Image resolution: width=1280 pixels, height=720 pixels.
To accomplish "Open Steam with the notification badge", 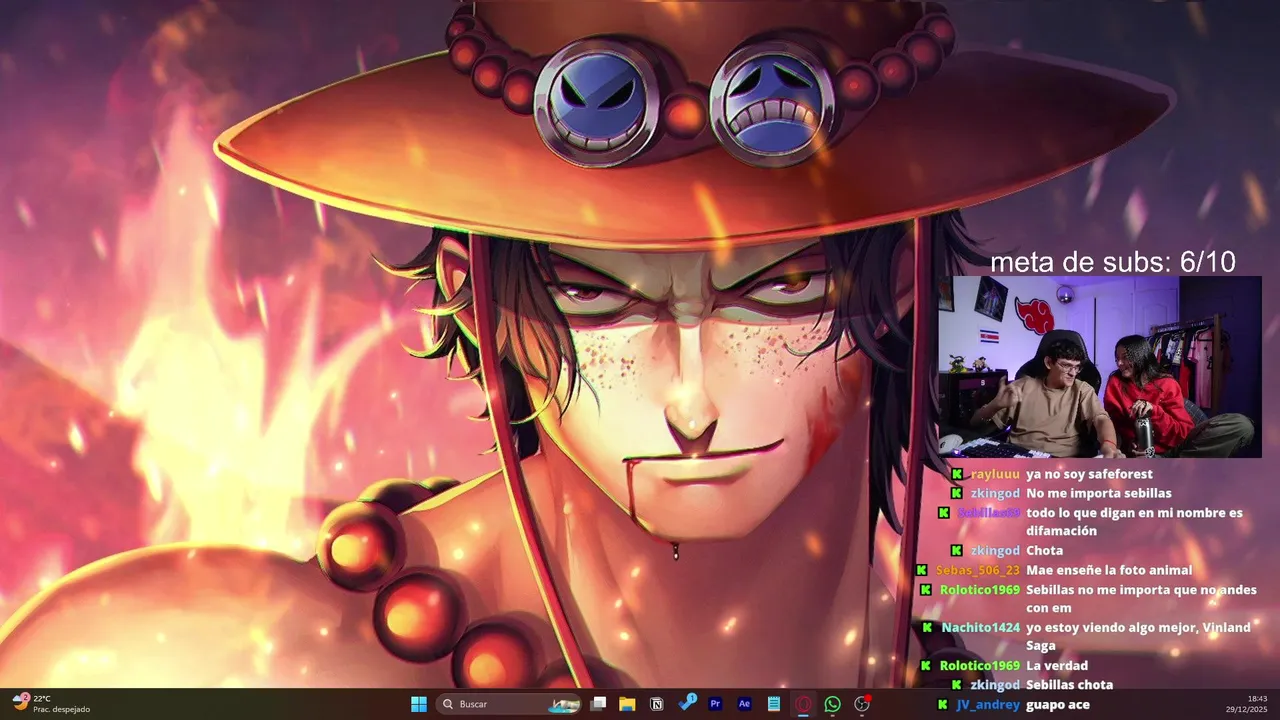I will click(687, 703).
